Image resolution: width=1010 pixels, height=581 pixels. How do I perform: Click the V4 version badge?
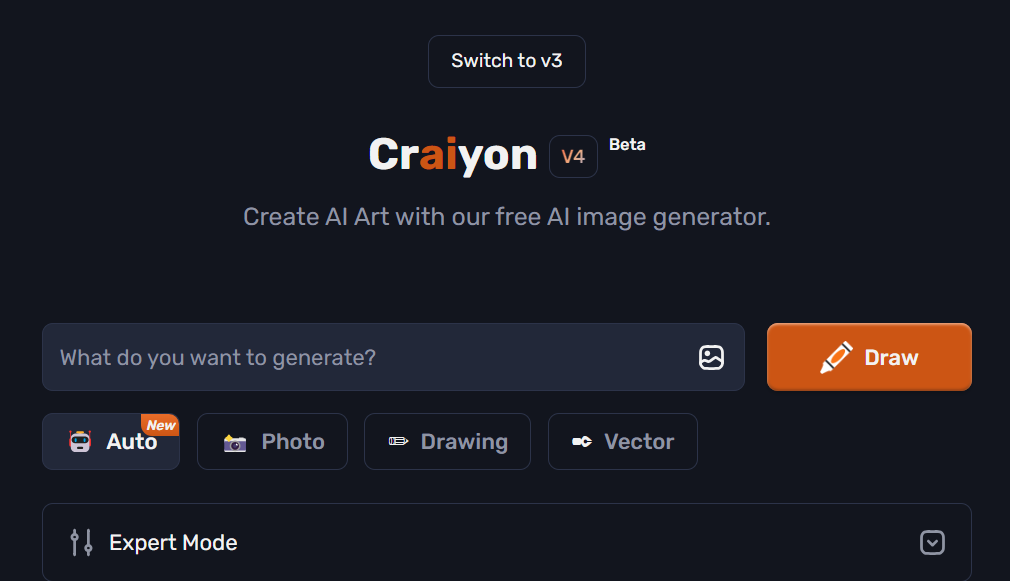(x=573, y=157)
